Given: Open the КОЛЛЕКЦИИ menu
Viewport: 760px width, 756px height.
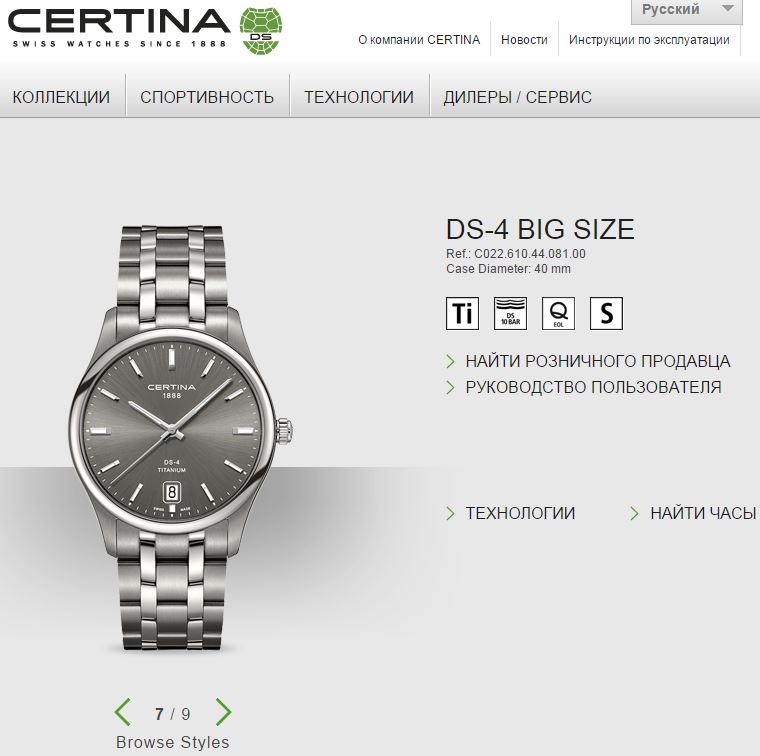Looking at the screenshot, I should [x=62, y=97].
